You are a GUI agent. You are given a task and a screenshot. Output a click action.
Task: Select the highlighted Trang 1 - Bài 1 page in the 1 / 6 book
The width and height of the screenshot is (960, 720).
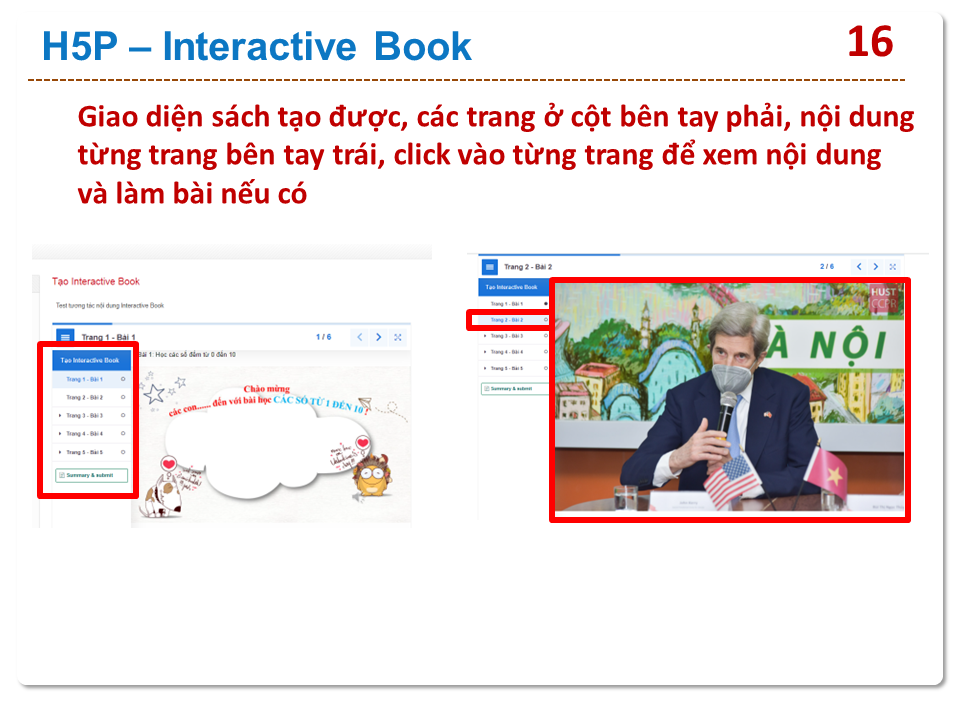click(85, 379)
